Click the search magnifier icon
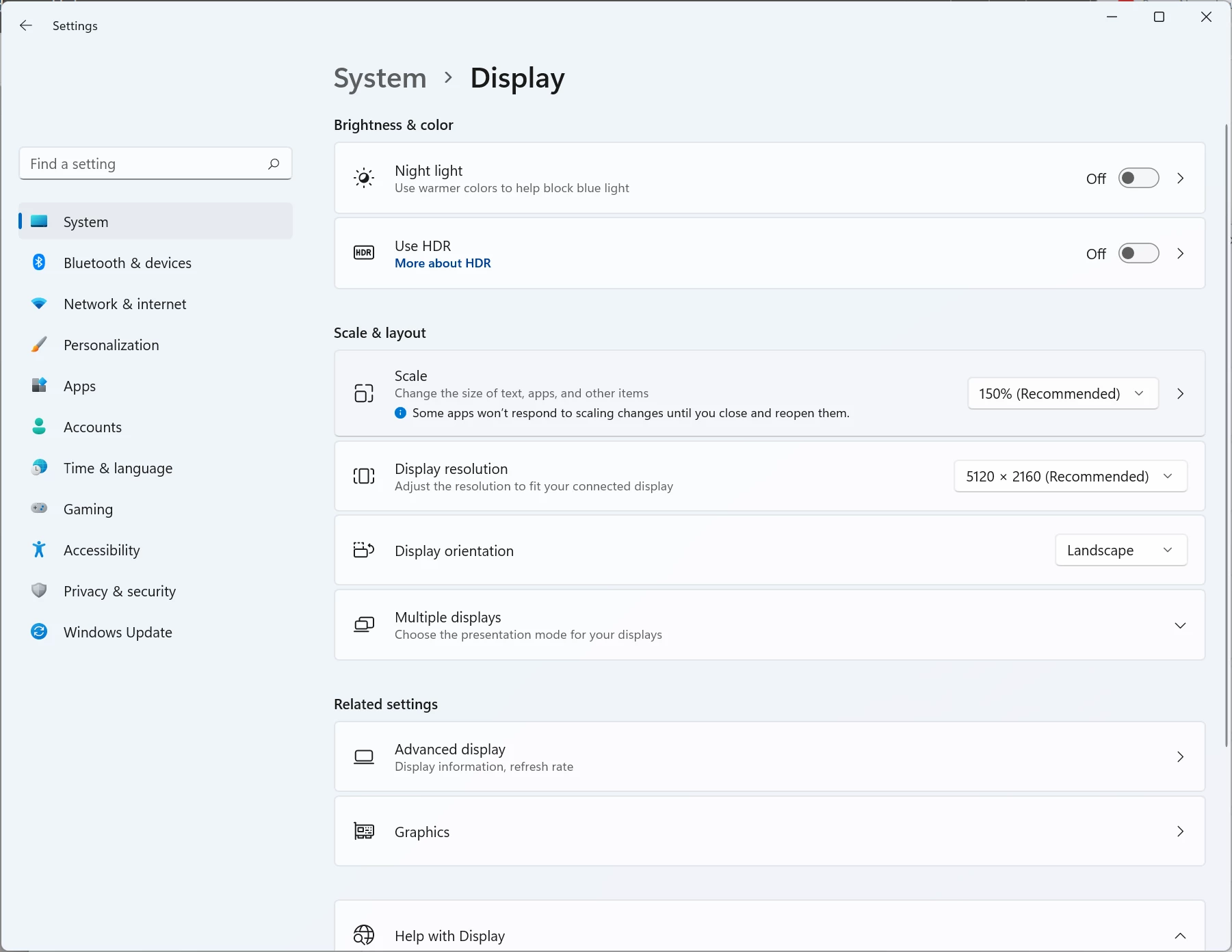This screenshot has height=952, width=1232. (274, 164)
